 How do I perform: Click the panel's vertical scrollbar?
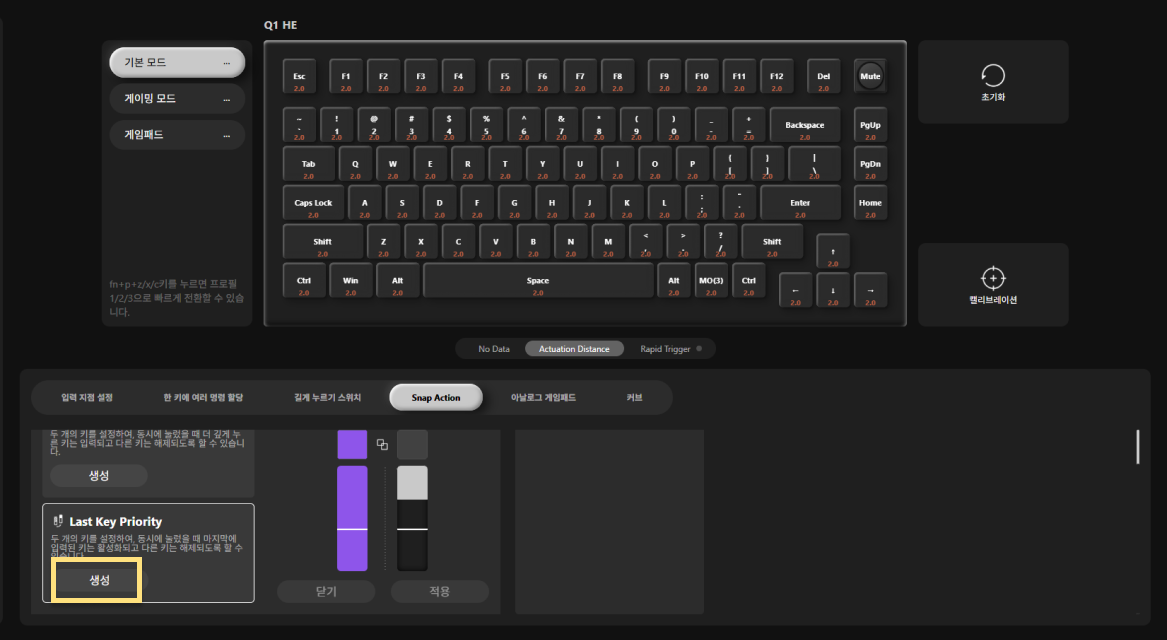point(1138,447)
